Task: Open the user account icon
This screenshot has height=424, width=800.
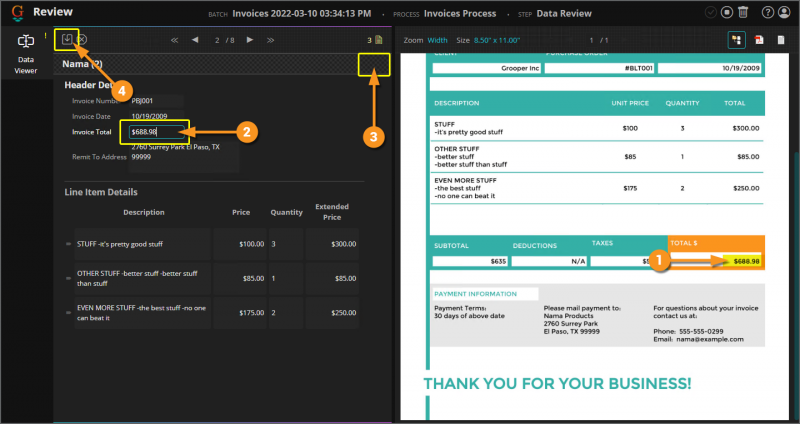Action: coord(784,12)
